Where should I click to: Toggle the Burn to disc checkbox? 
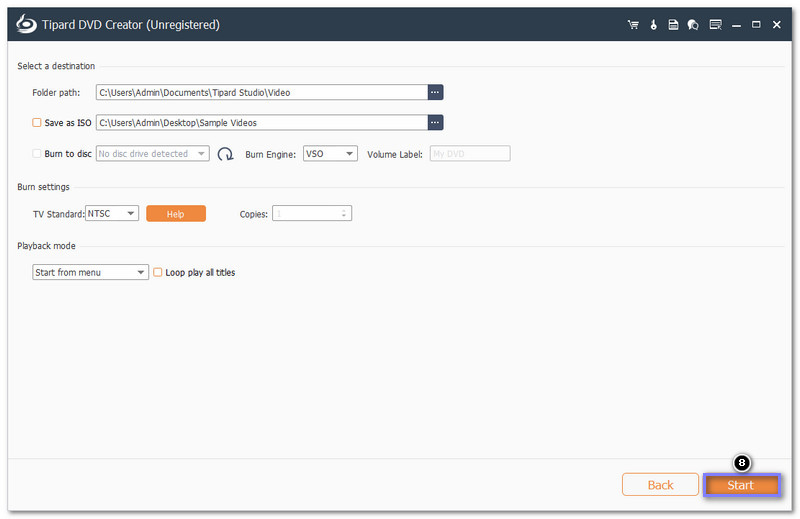(x=37, y=154)
